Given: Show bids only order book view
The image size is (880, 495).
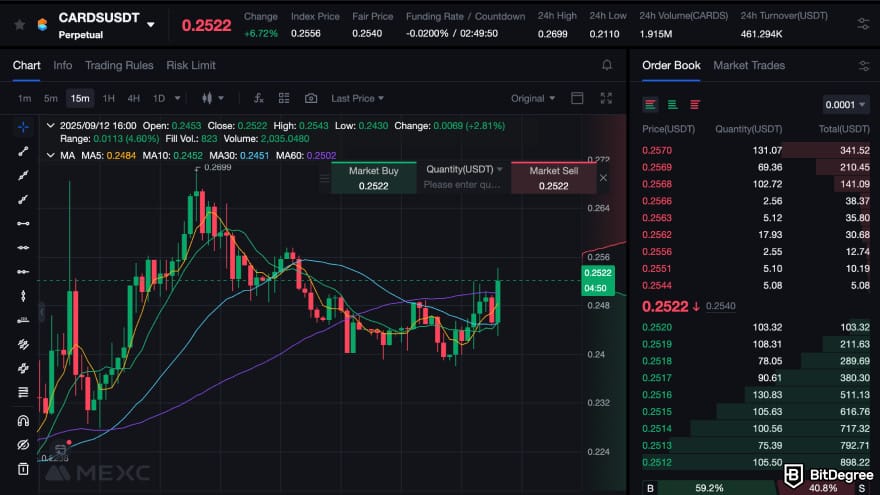Looking at the screenshot, I should 672,104.
